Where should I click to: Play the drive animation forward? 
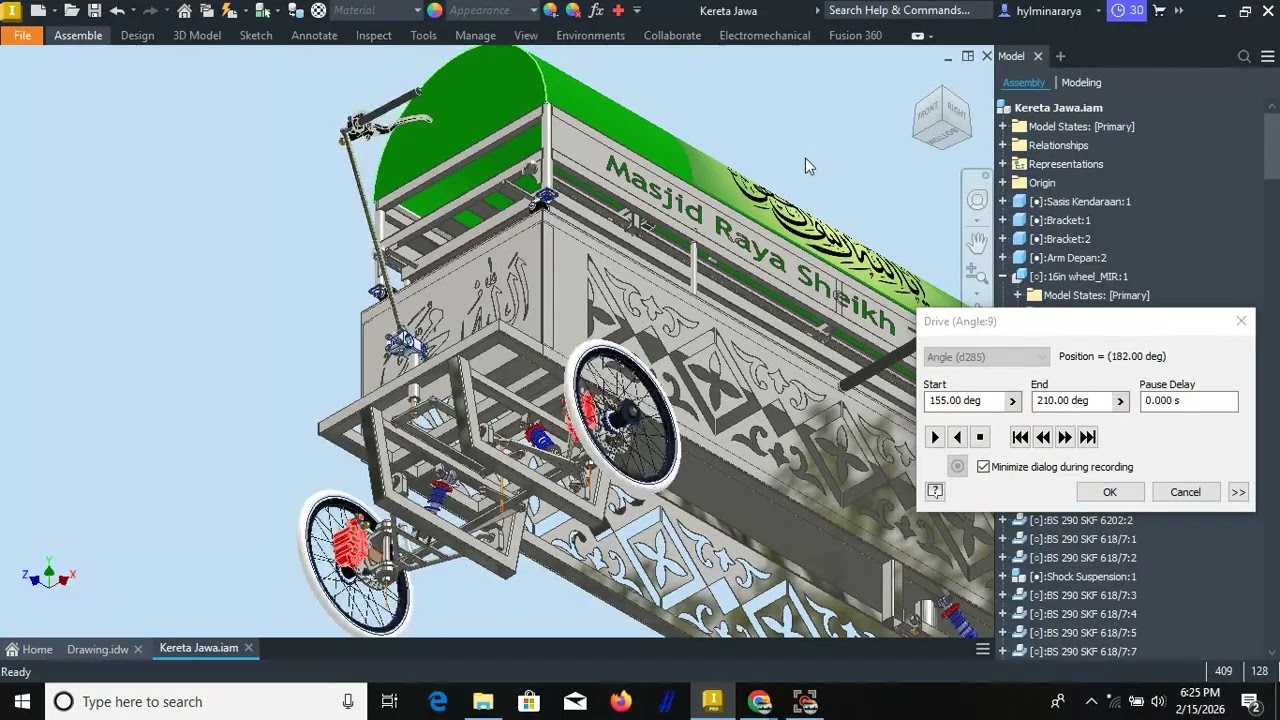(x=935, y=437)
